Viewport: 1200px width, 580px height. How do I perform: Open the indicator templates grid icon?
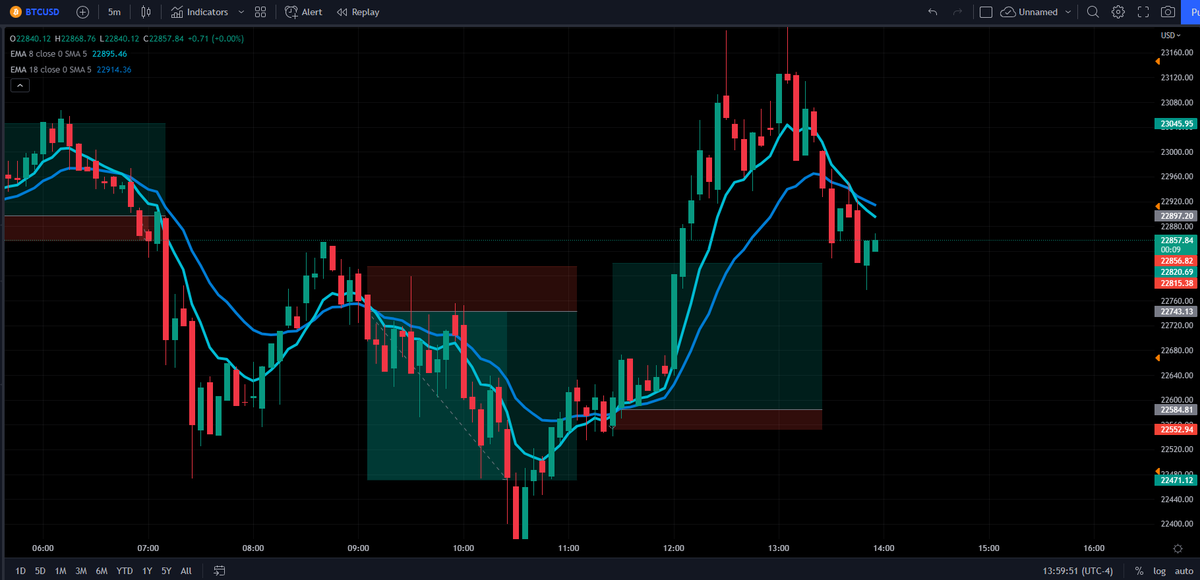(x=260, y=12)
